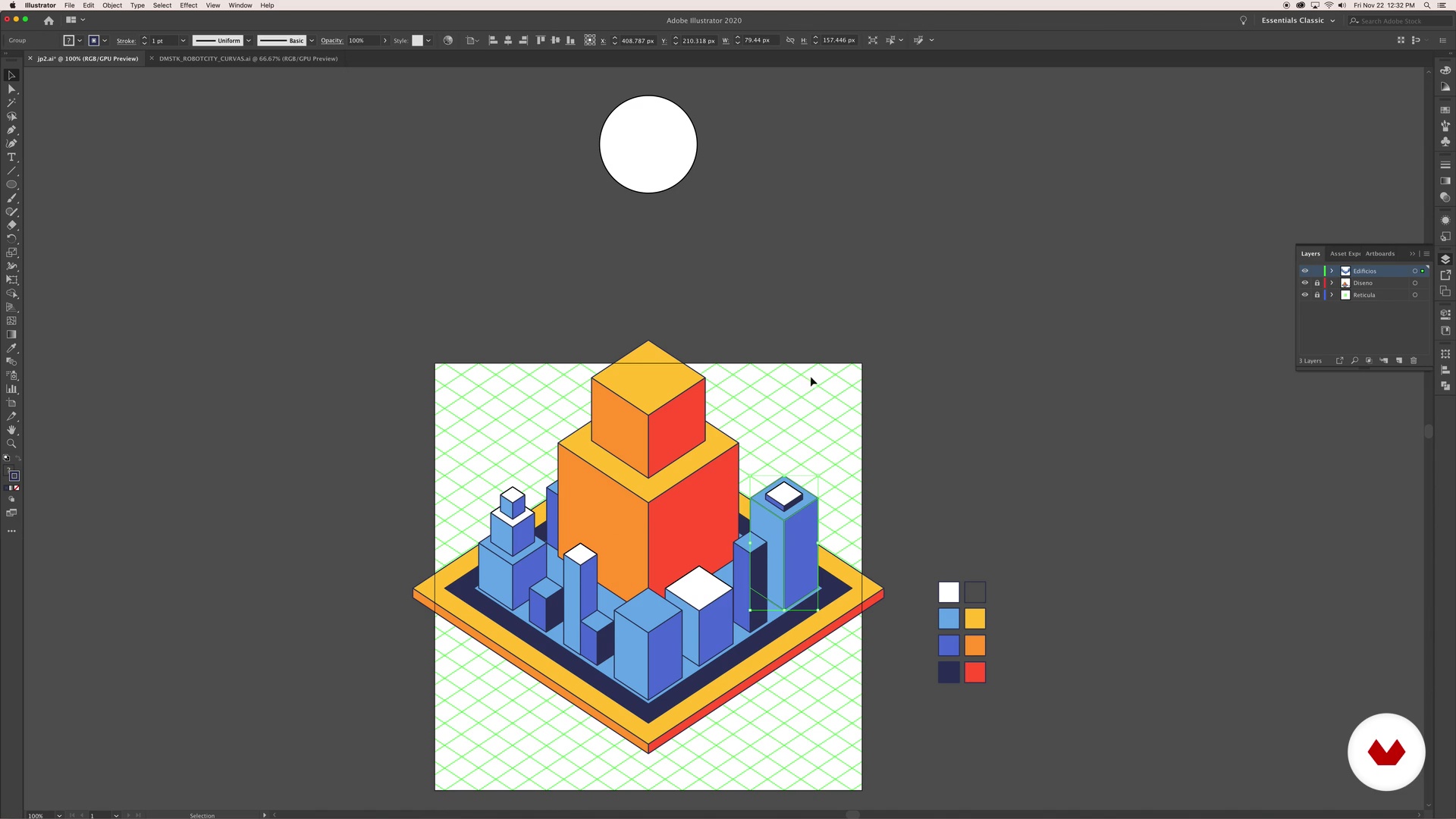Open the Object menu
This screenshot has height=819, width=1456.
click(112, 5)
